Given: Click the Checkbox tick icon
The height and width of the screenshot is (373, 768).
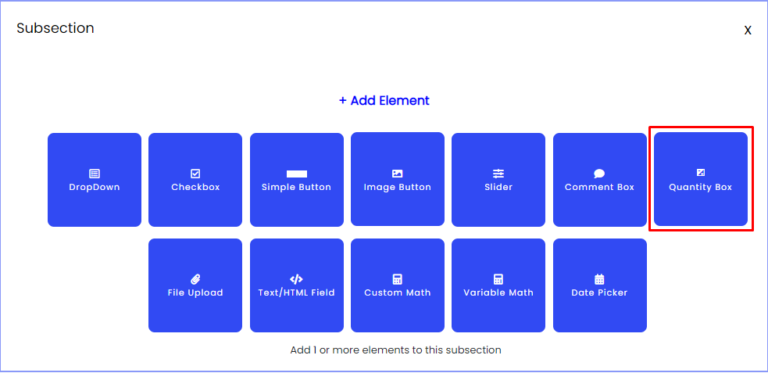Looking at the screenshot, I should point(195,174).
